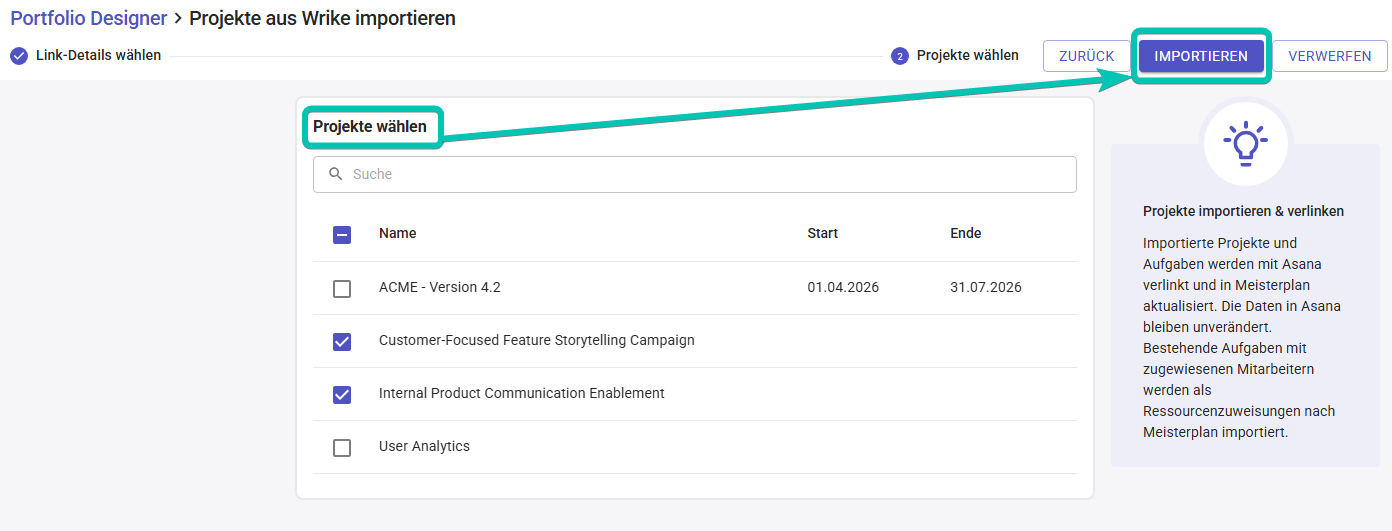Click the Name column header

[398, 234]
